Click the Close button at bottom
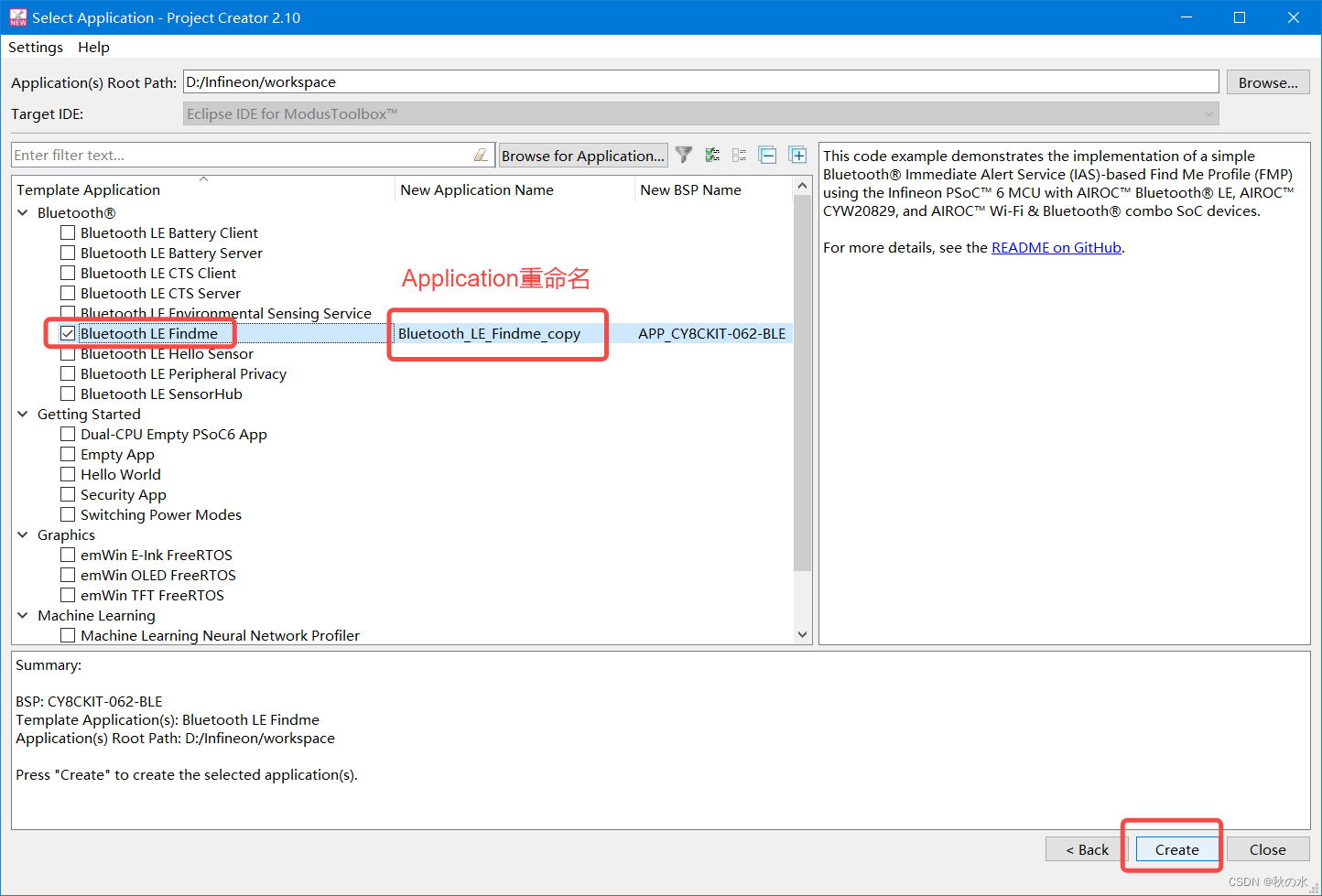Image resolution: width=1322 pixels, height=896 pixels. click(1268, 849)
